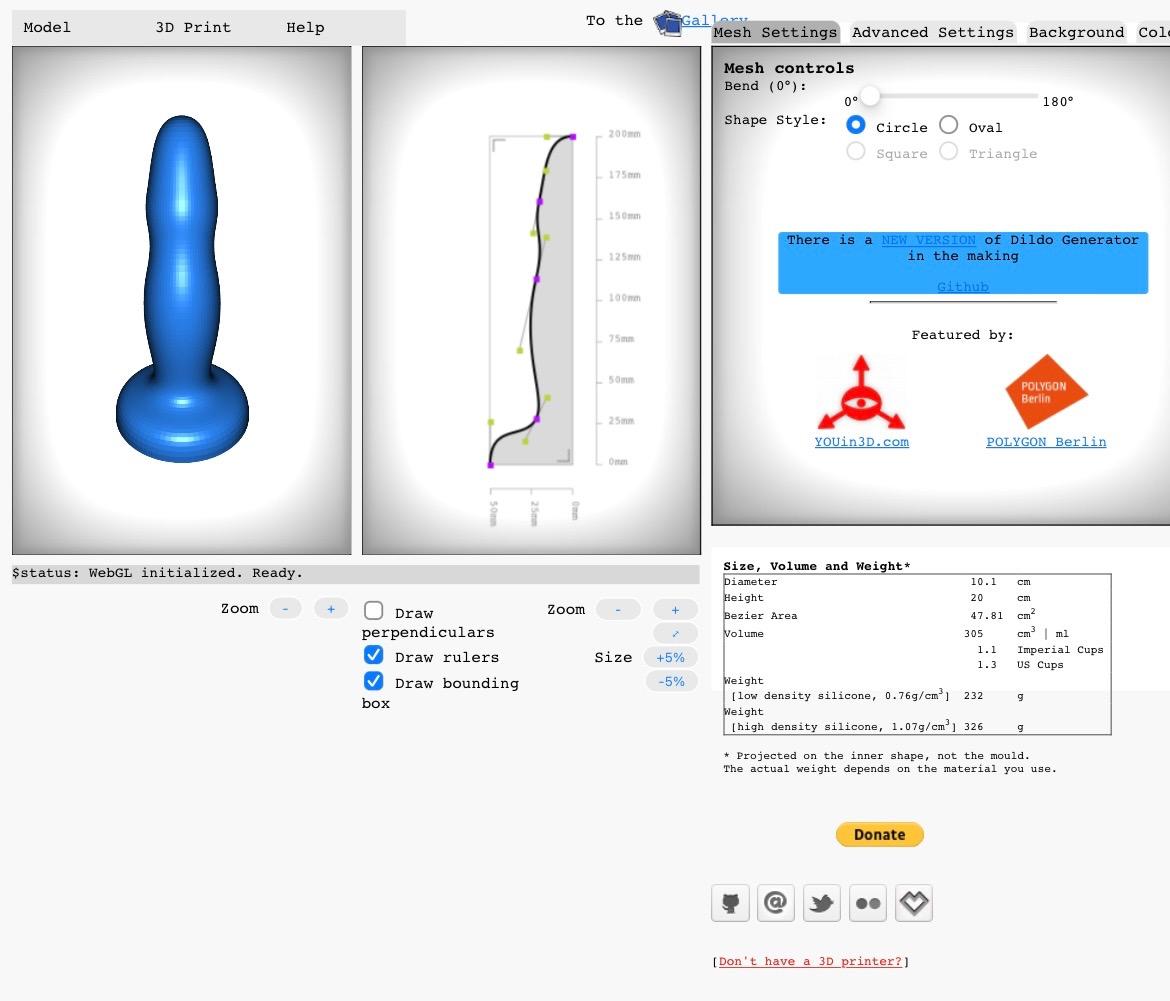
Task: Open the Model menu
Action: tap(47, 28)
